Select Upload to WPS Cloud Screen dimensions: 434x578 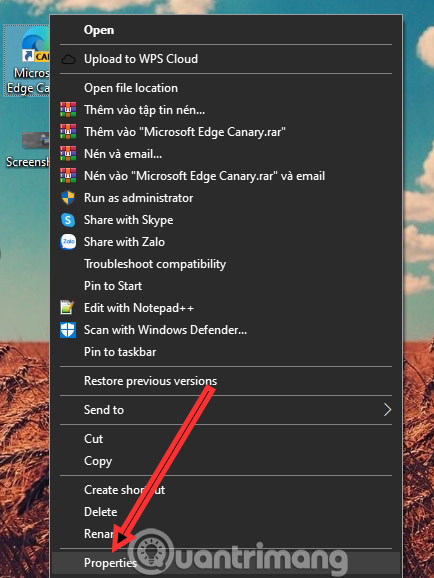[x=226, y=59]
